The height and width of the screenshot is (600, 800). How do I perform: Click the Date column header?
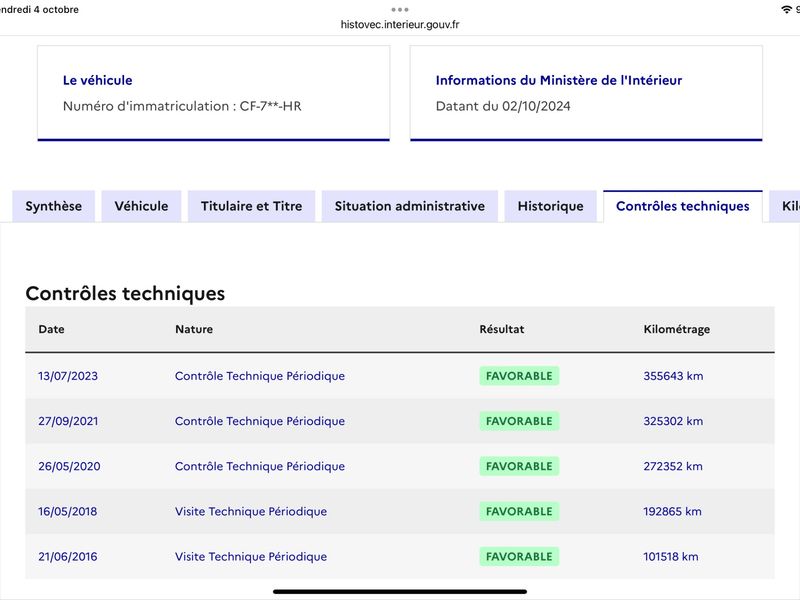click(x=52, y=329)
